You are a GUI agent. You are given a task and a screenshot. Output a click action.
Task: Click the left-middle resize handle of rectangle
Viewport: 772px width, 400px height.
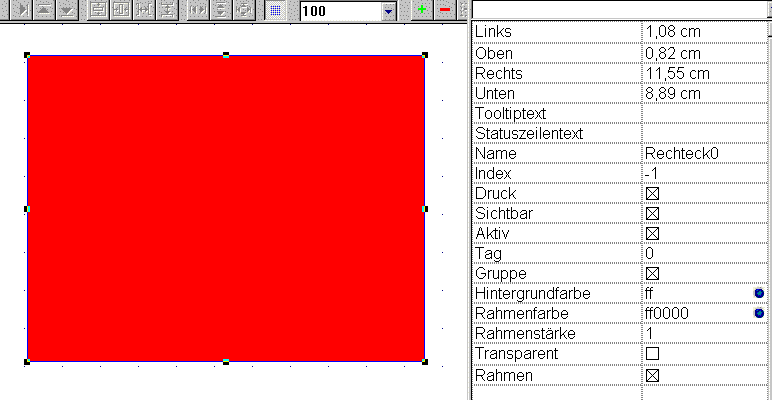[x=27, y=209]
